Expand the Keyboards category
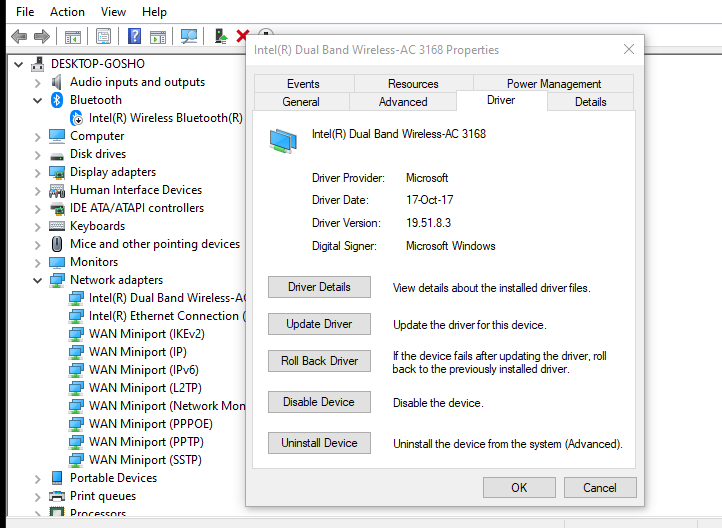Image resolution: width=722 pixels, height=528 pixels. pos(38,226)
